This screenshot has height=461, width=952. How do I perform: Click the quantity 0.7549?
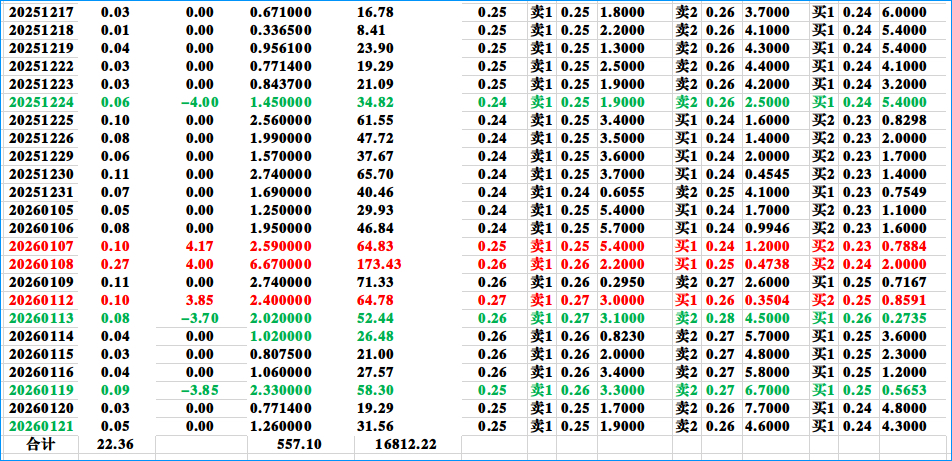[x=905, y=193]
